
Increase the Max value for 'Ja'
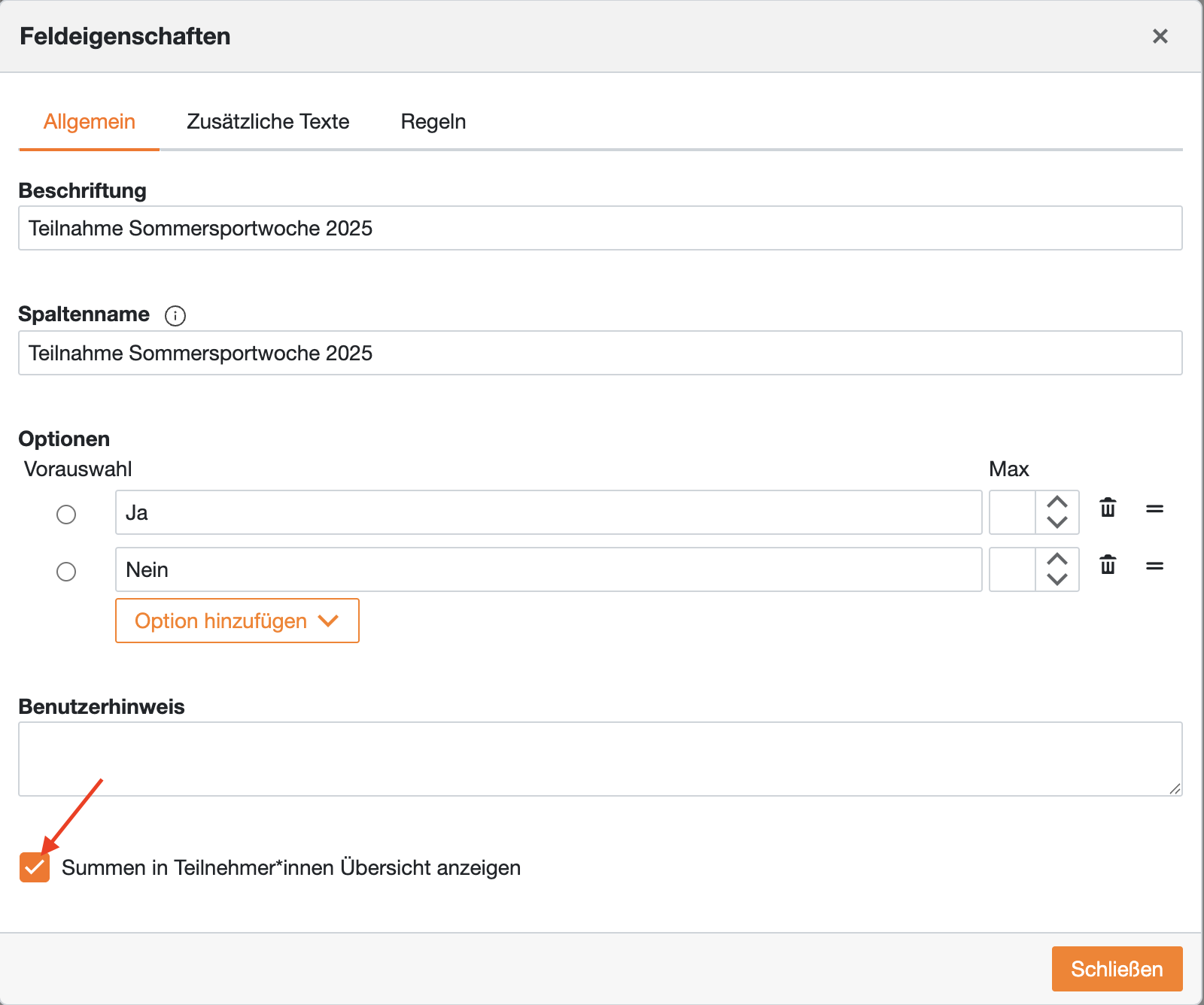(1057, 502)
